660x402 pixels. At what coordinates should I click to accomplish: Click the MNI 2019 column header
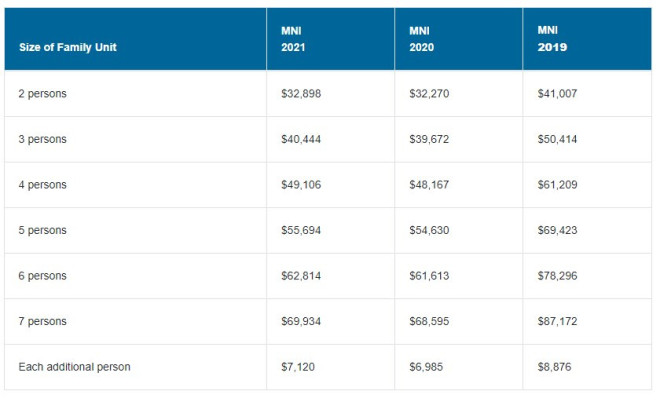point(549,39)
